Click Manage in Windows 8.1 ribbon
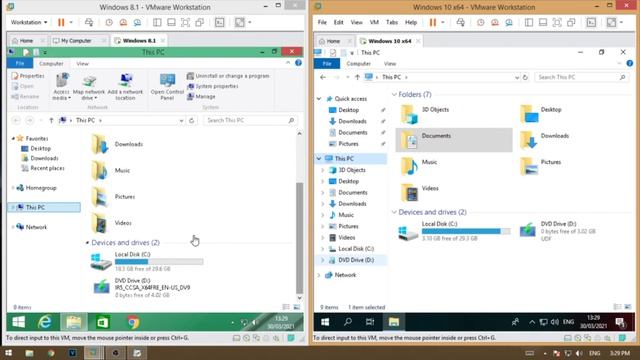Image resolution: width=640 pixels, height=360 pixels. pos(201,97)
